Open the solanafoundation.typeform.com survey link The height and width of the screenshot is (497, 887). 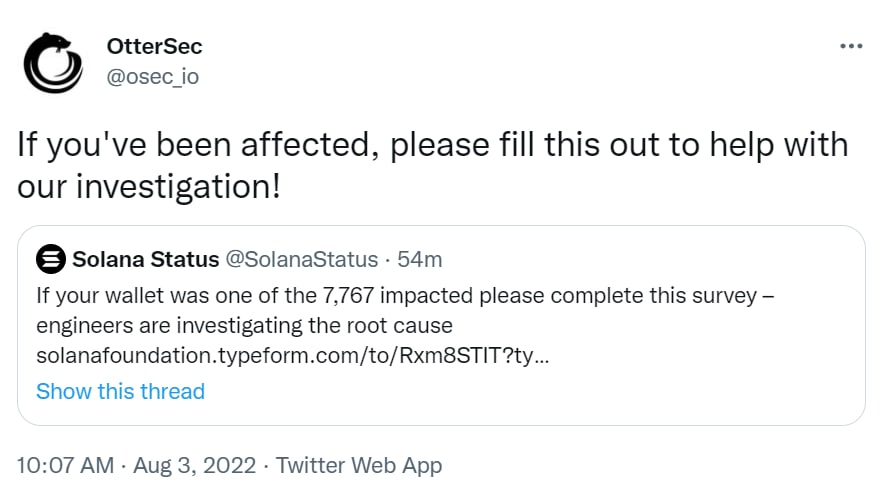click(291, 355)
